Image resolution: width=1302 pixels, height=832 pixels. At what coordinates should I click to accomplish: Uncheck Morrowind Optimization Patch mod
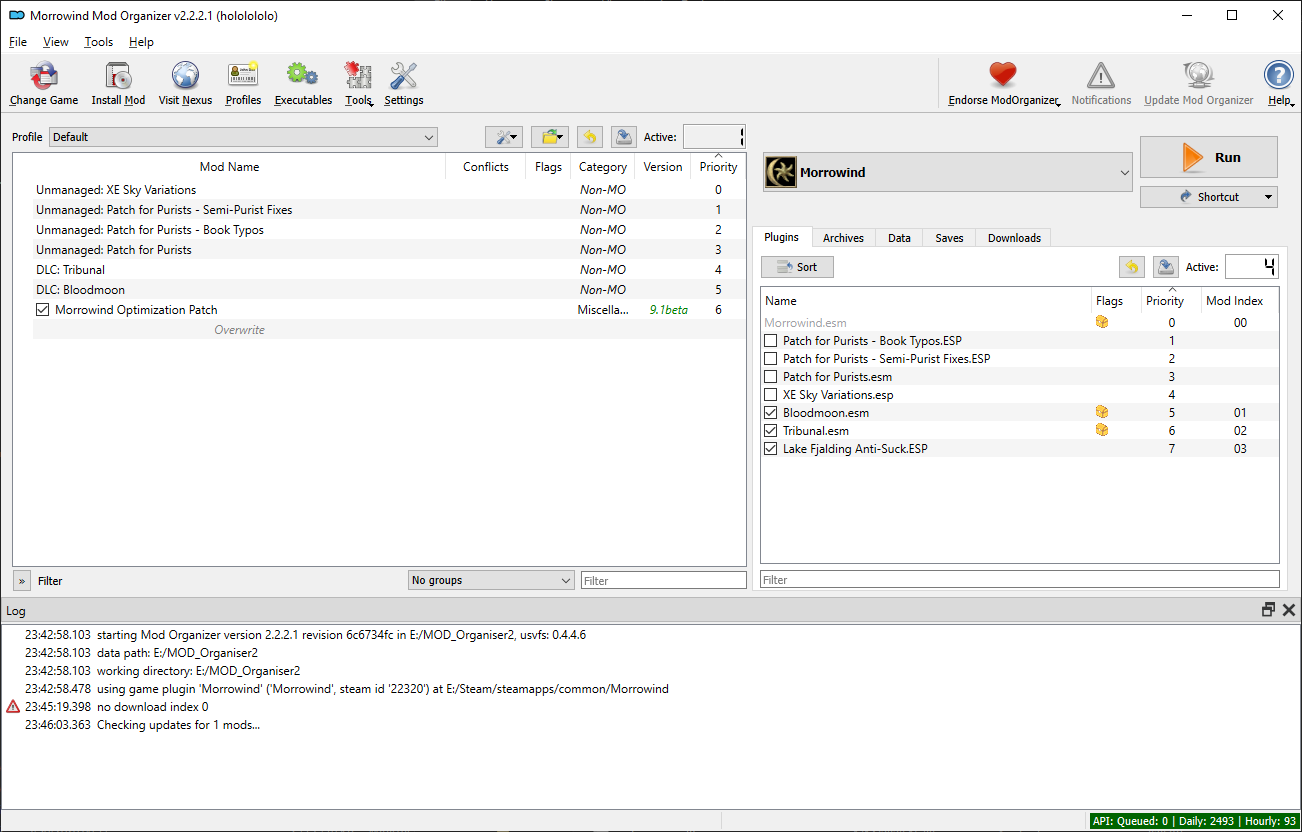pos(42,310)
